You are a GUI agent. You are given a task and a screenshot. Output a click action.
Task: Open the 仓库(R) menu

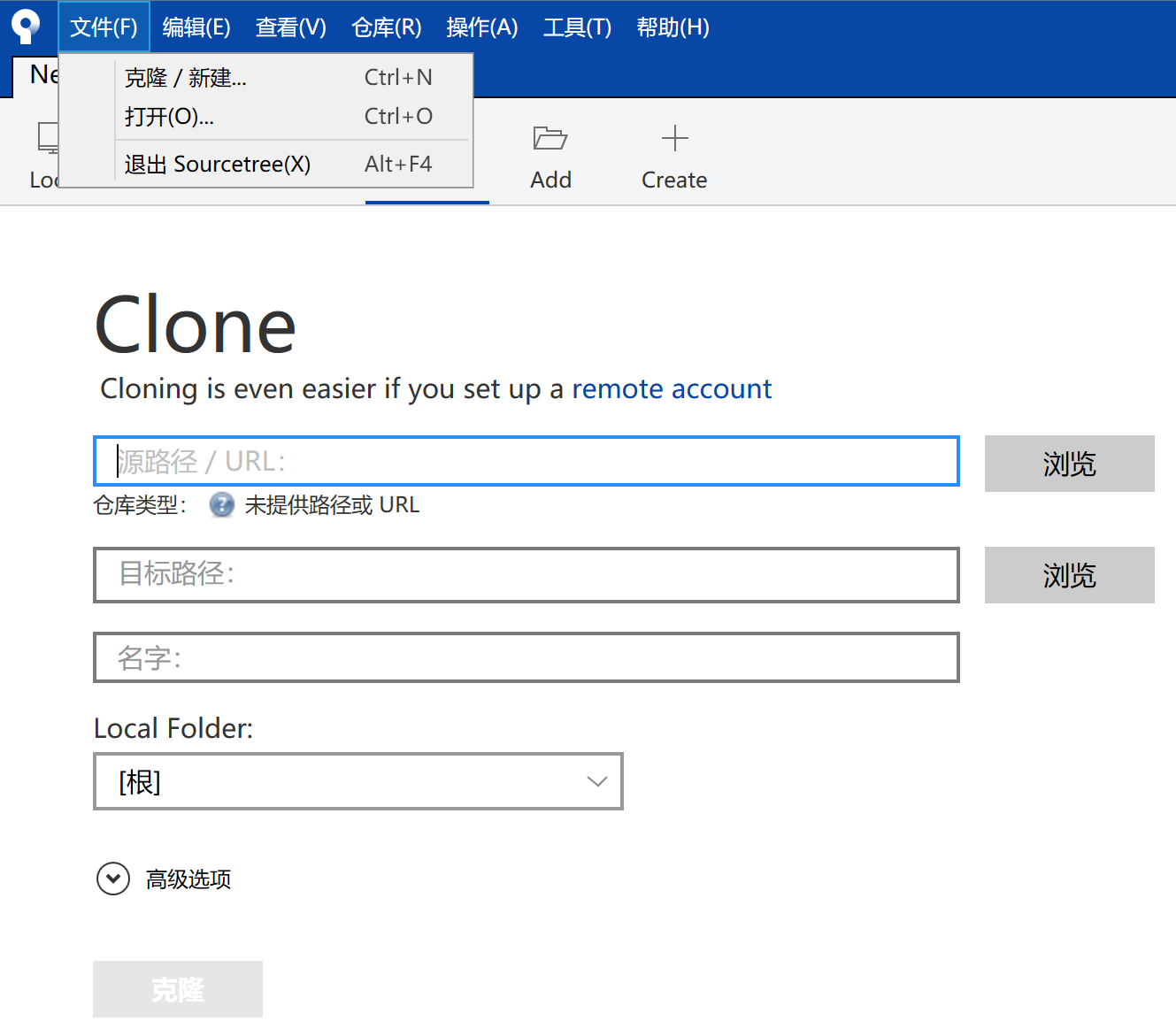coord(387,27)
